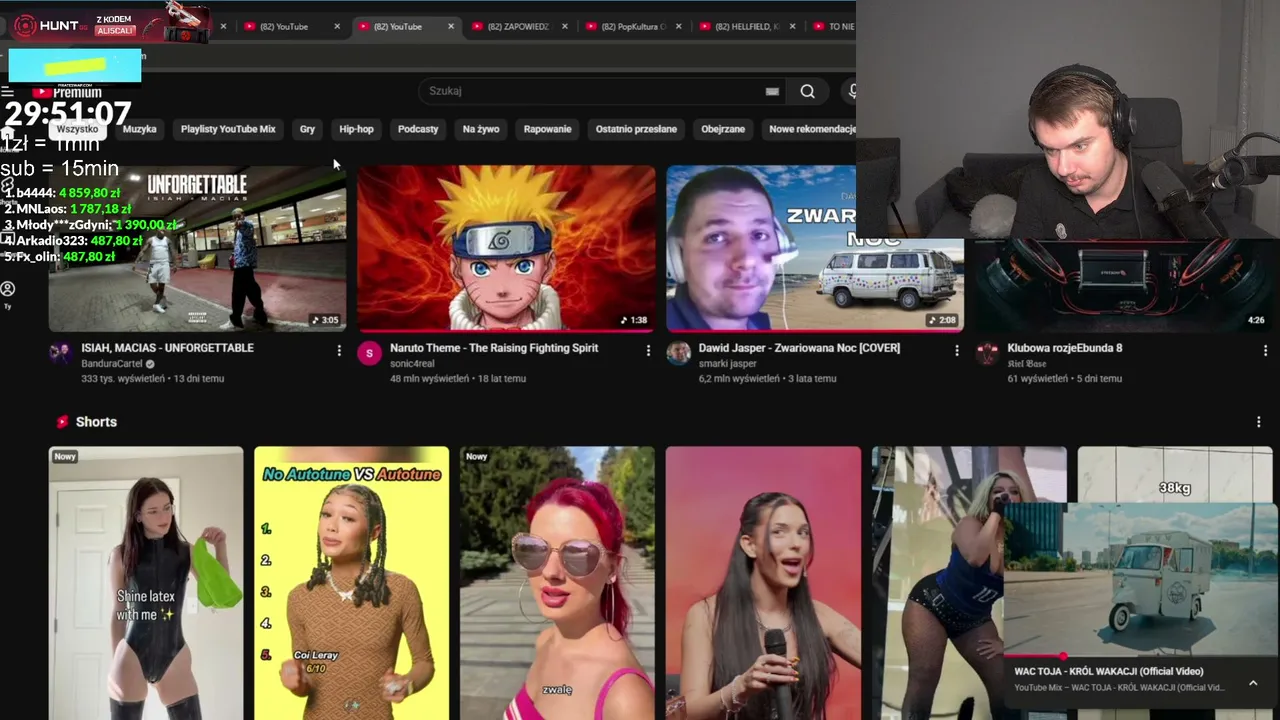Open more options for Zwariowana Noc video

[x=957, y=350]
